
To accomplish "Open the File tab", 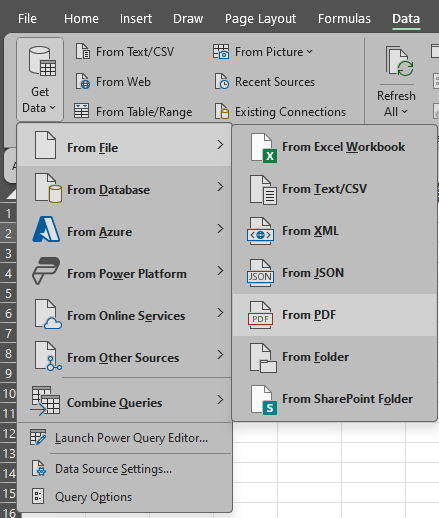I will tap(27, 19).
